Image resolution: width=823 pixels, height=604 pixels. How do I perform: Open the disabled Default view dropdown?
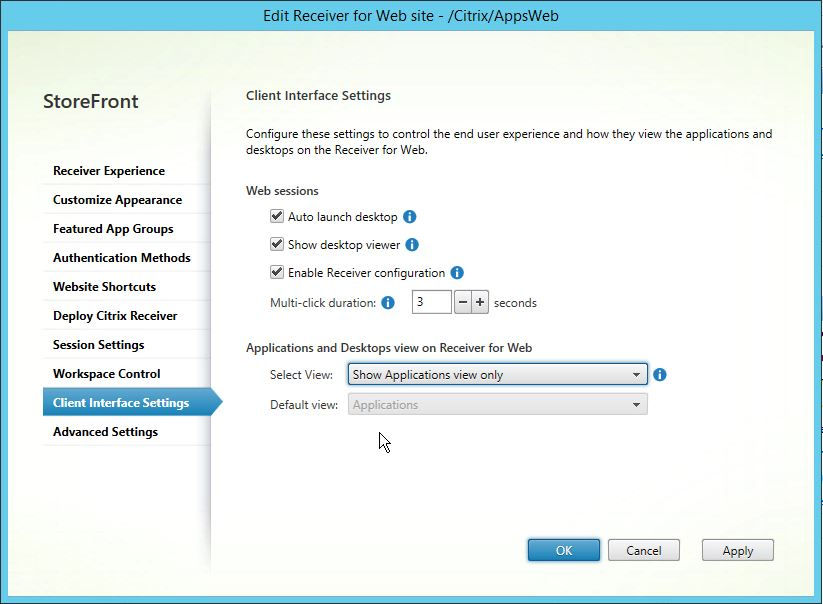click(498, 405)
